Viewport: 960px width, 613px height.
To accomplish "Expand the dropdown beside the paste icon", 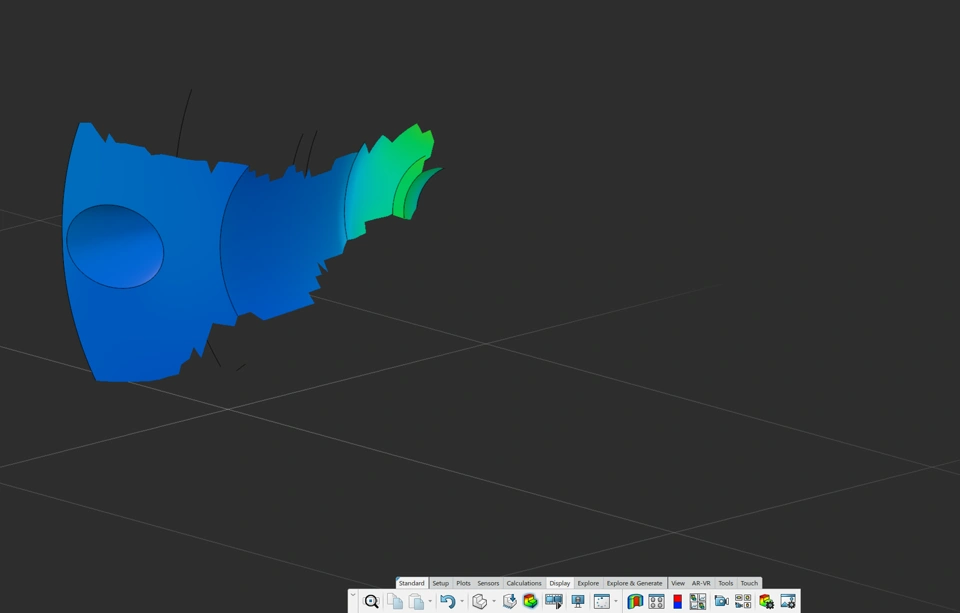I will coord(430,601).
